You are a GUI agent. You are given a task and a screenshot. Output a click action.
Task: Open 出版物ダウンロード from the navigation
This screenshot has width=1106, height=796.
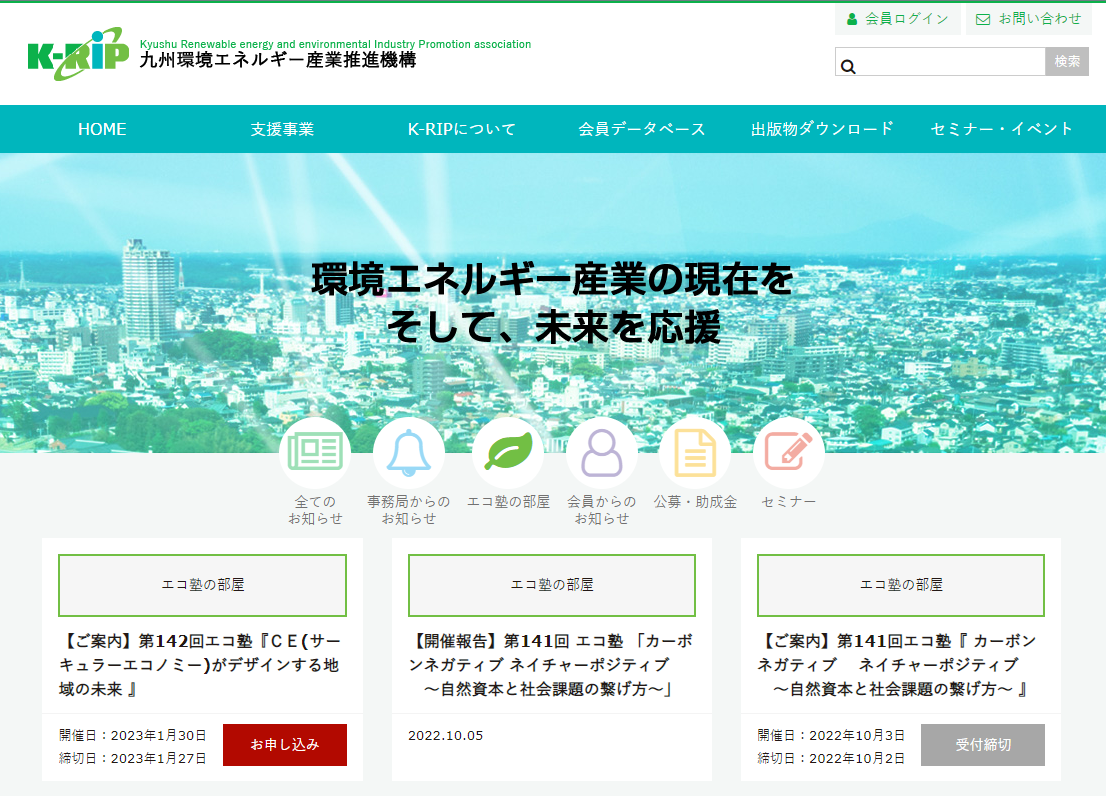820,129
